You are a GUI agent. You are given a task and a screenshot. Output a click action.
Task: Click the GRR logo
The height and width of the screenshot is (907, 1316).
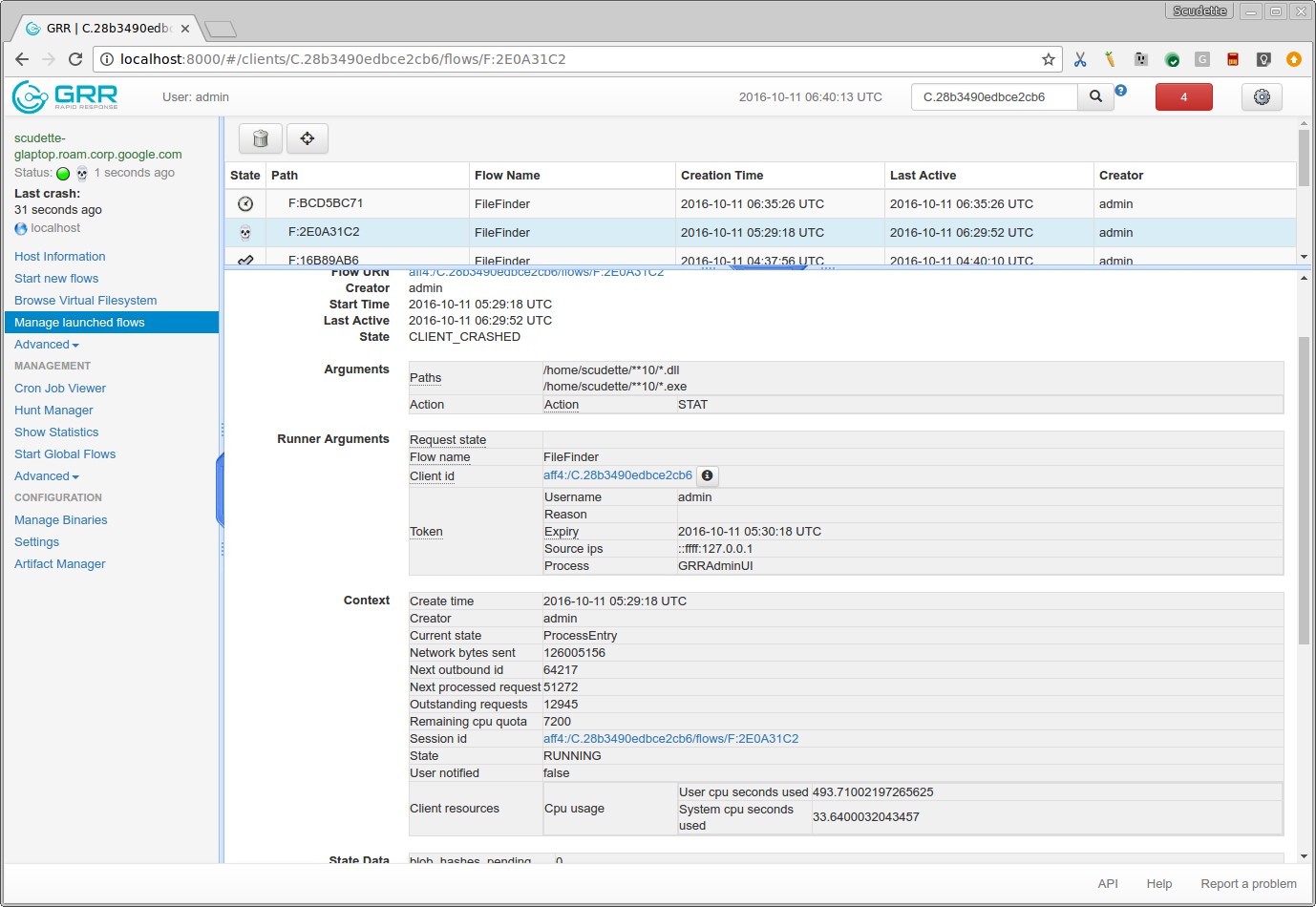pos(65,95)
